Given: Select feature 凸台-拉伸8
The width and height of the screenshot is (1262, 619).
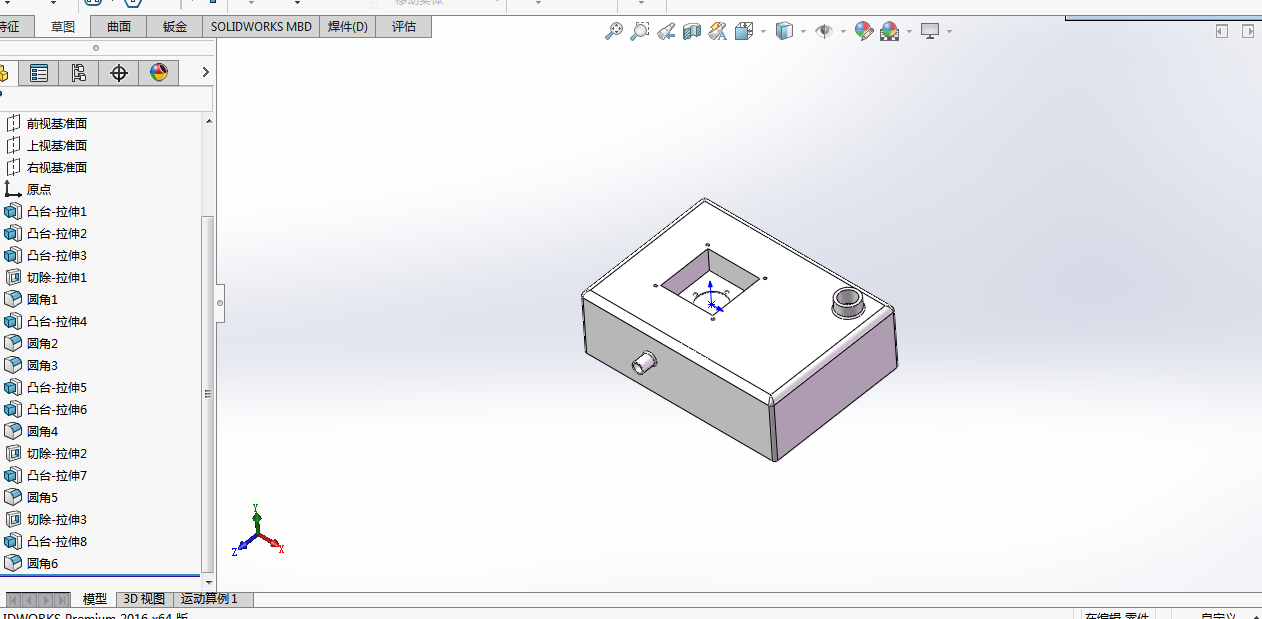Looking at the screenshot, I should click(57, 542).
